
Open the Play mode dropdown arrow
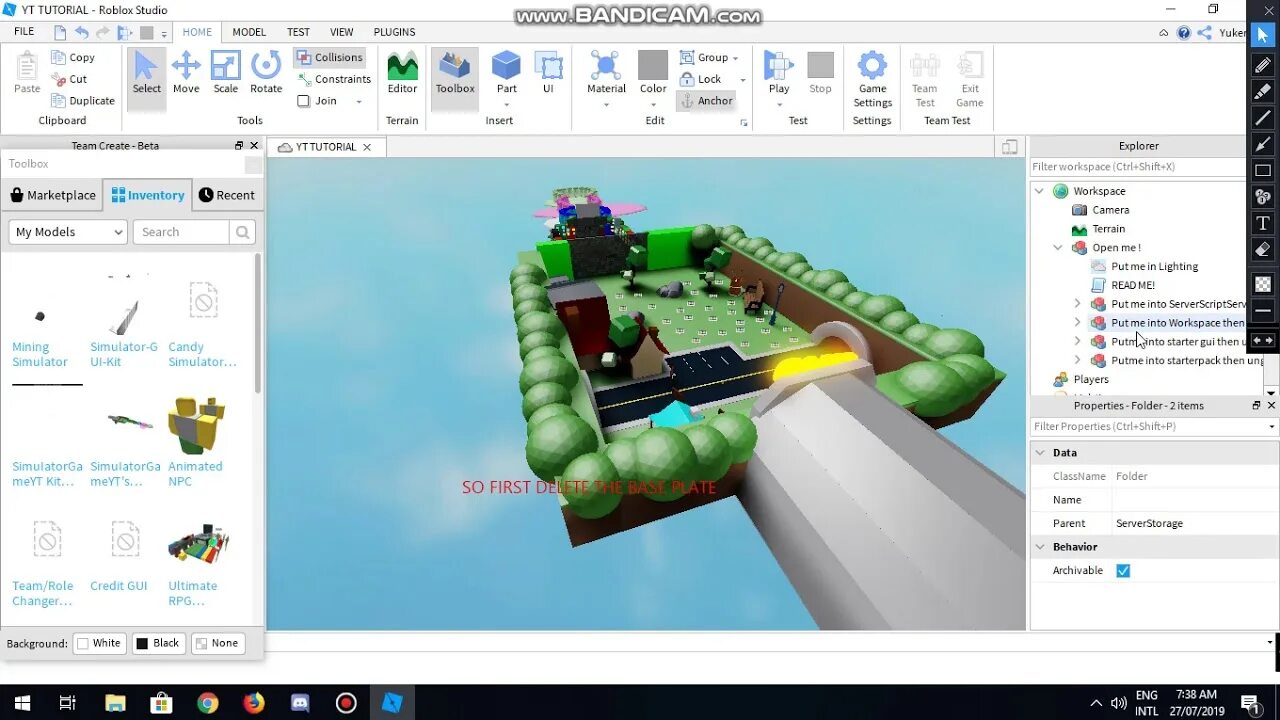(x=779, y=104)
